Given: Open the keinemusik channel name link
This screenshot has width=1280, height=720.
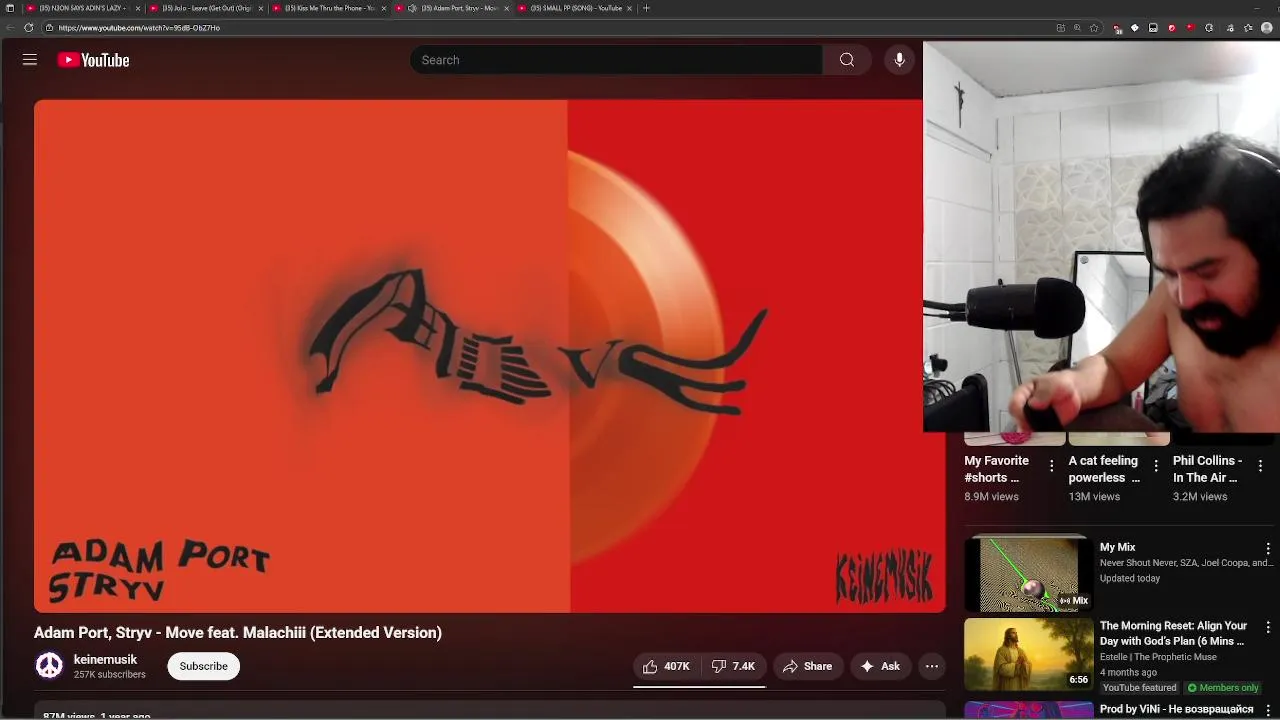Looking at the screenshot, I should pos(105,660).
